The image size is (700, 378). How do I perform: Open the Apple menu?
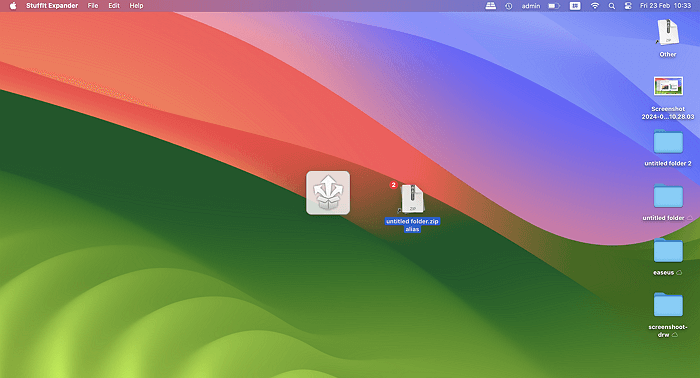pos(13,6)
